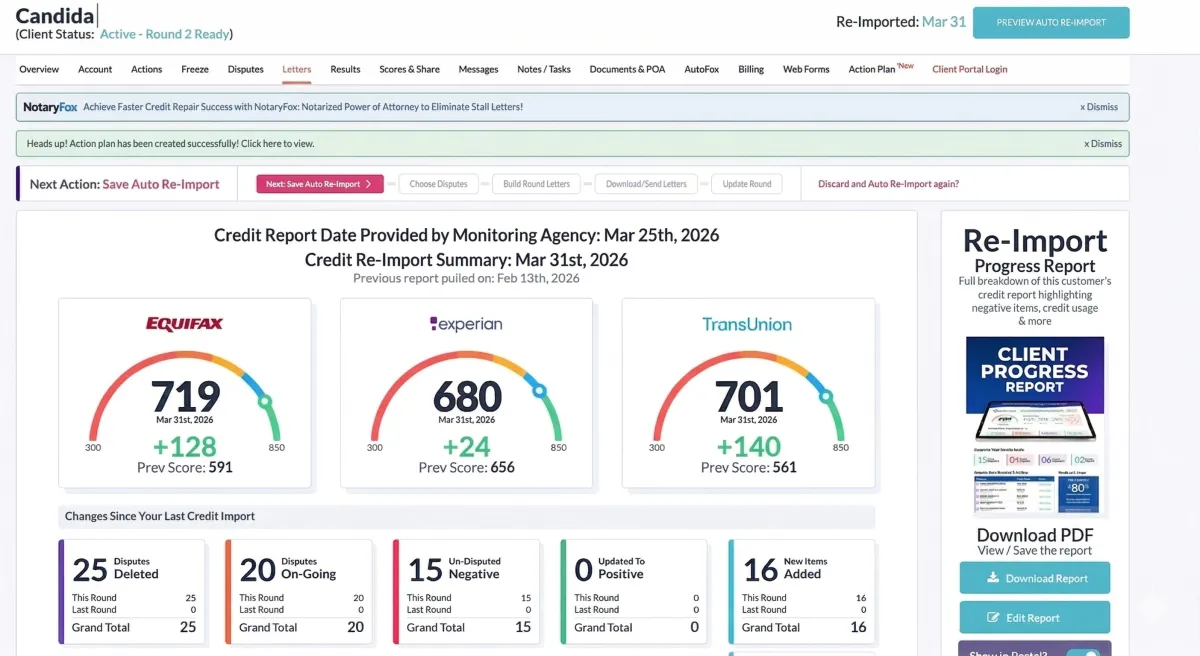This screenshot has height=656, width=1200.
Task: Open the Disputes tab
Action: pos(245,69)
